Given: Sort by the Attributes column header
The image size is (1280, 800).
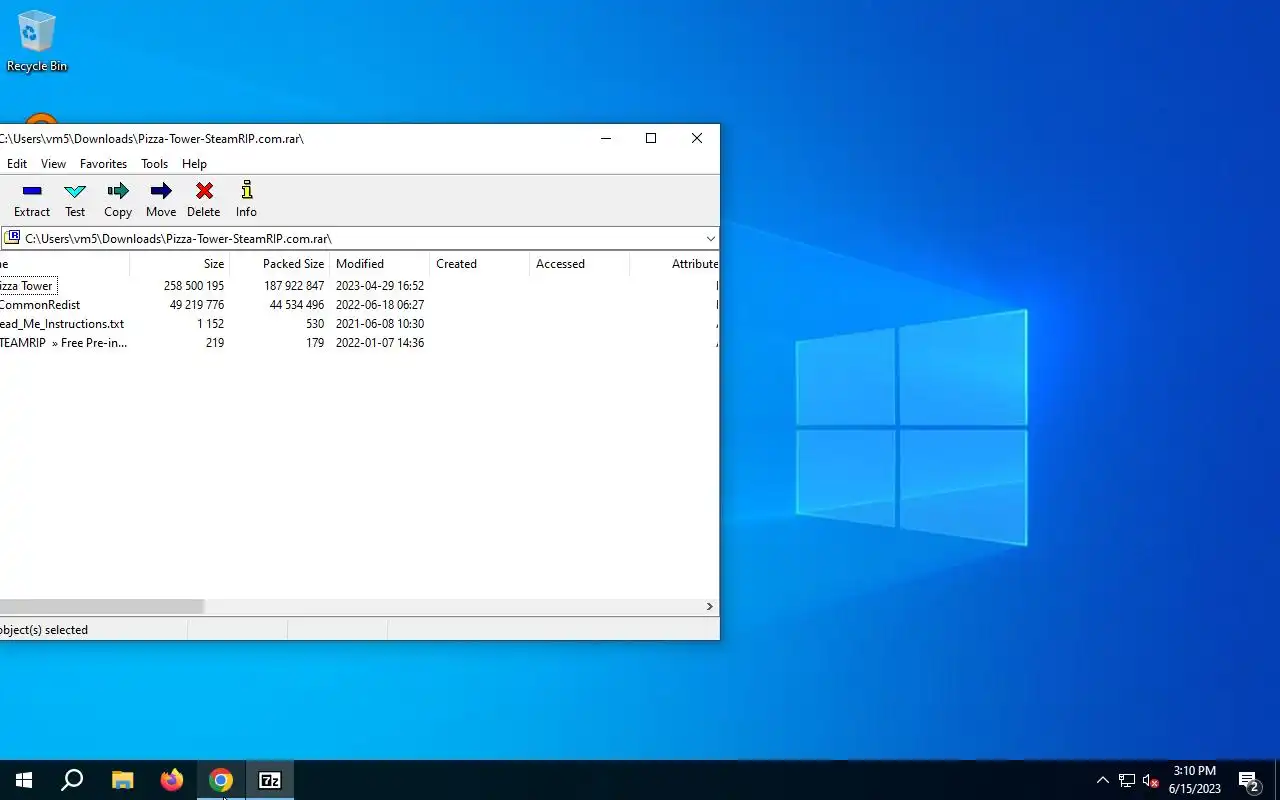Looking at the screenshot, I should (x=675, y=264).
